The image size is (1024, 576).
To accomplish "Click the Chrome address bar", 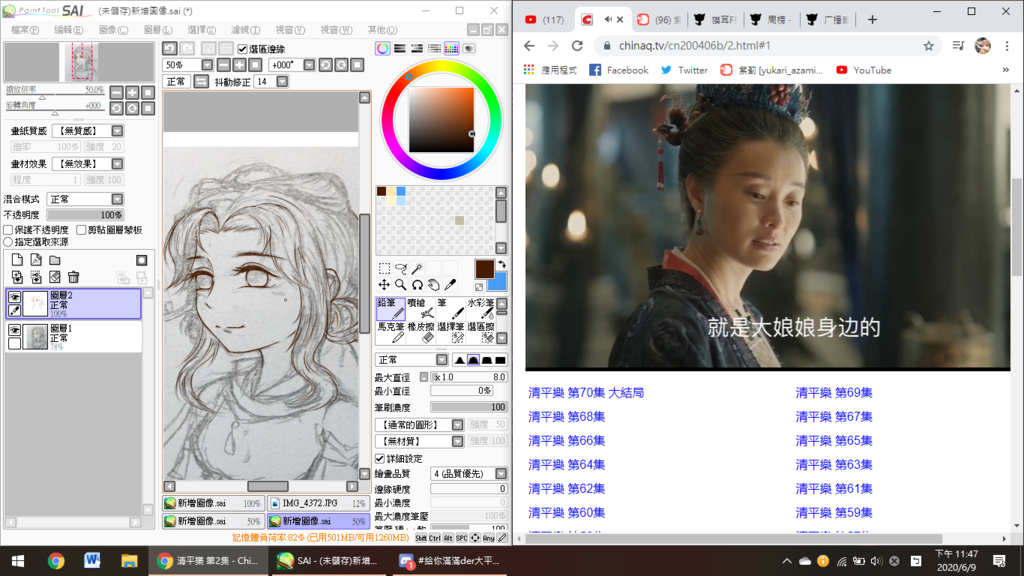I will 765,46.
